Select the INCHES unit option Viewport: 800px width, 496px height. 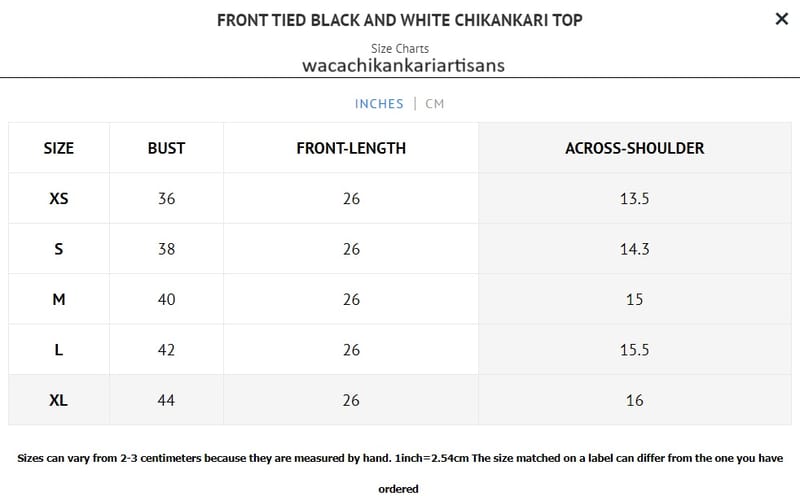coord(379,104)
